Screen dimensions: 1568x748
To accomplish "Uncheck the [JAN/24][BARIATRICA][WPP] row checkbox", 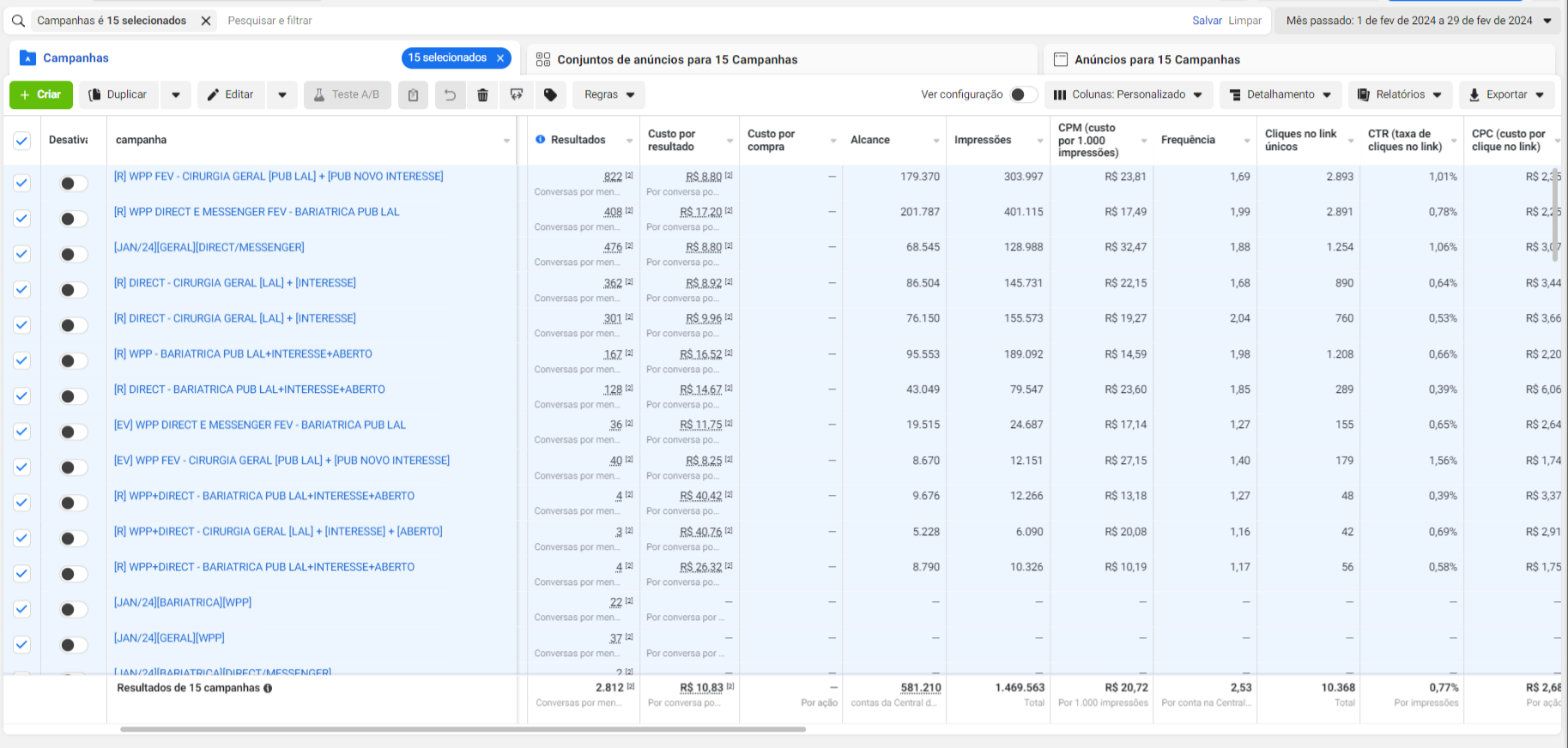I will pos(21,609).
